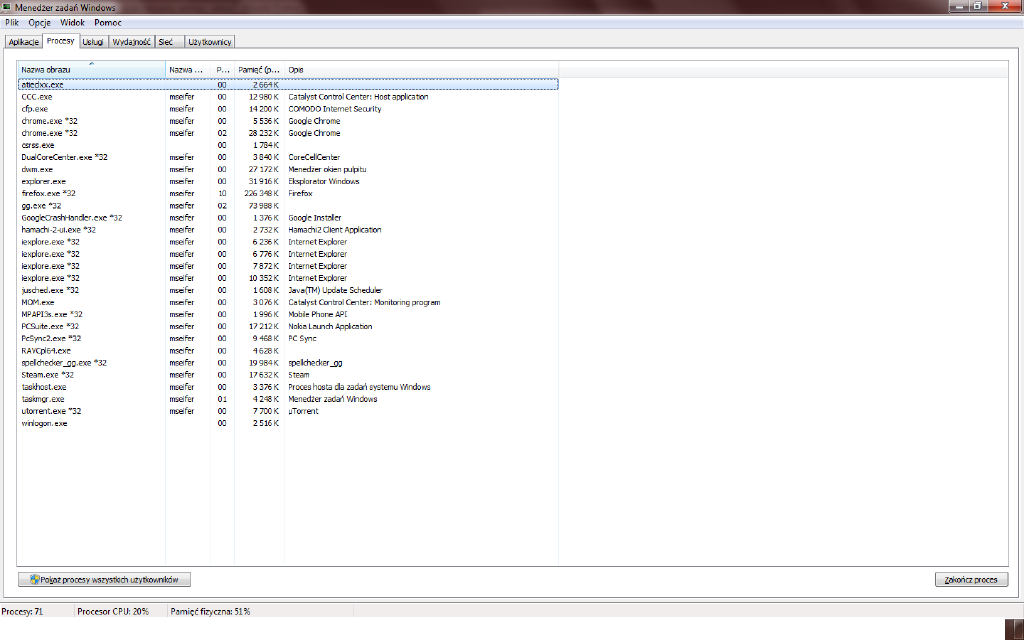Click 'Pokaż procesy wszystkich użytkowników' button
Image resolution: width=1024 pixels, height=640 pixels.
click(x=104, y=579)
